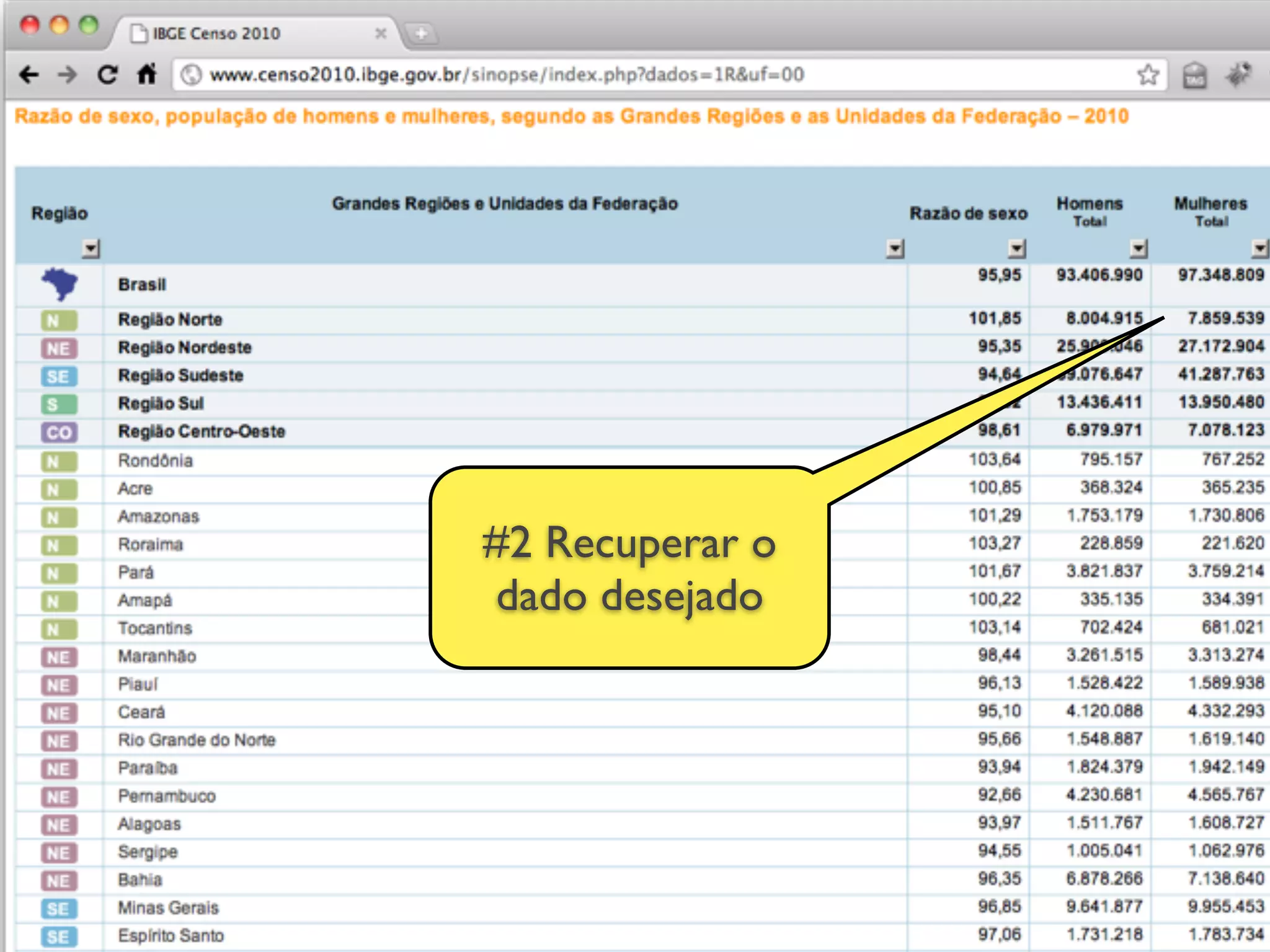Viewport: 1270px width, 952px height.
Task: Reload the page with the refresh icon
Action: coord(108,75)
